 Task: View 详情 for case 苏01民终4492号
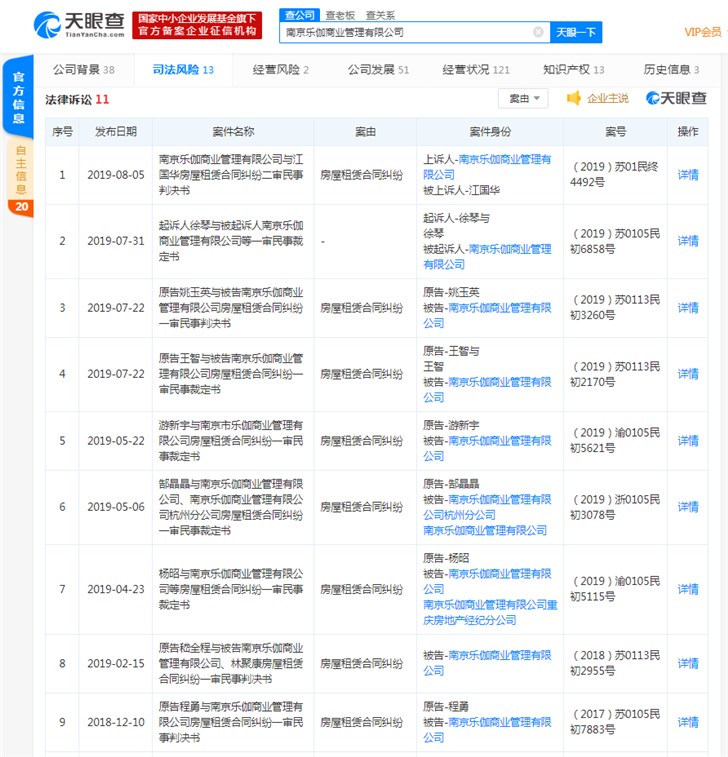click(x=688, y=175)
